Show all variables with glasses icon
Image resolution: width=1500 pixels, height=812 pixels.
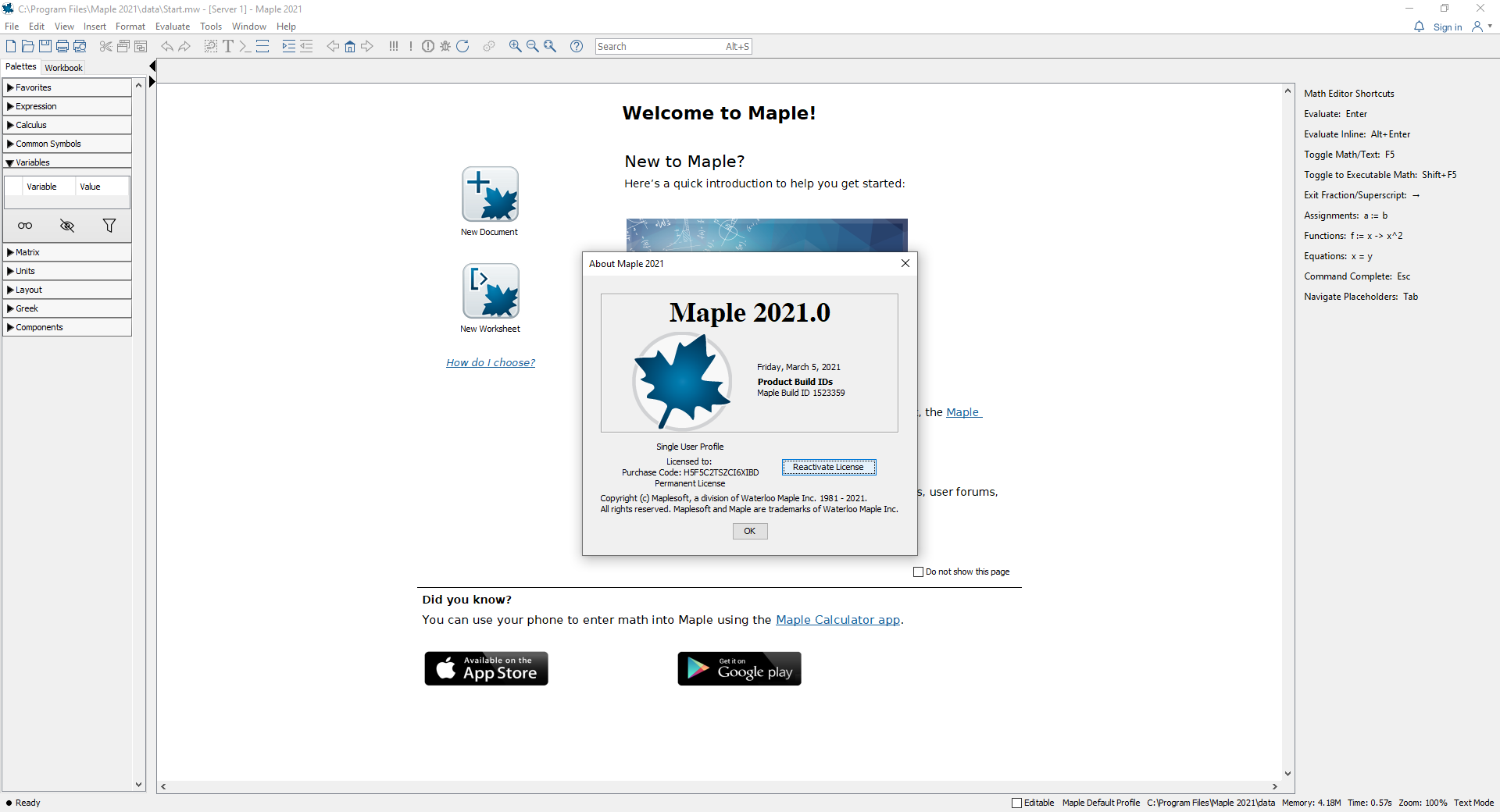25,226
